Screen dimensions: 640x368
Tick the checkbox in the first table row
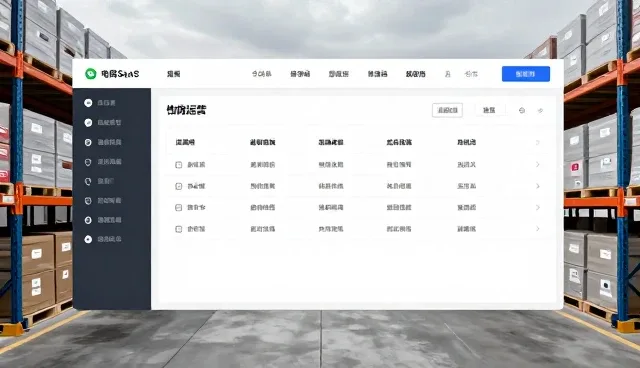(x=178, y=165)
